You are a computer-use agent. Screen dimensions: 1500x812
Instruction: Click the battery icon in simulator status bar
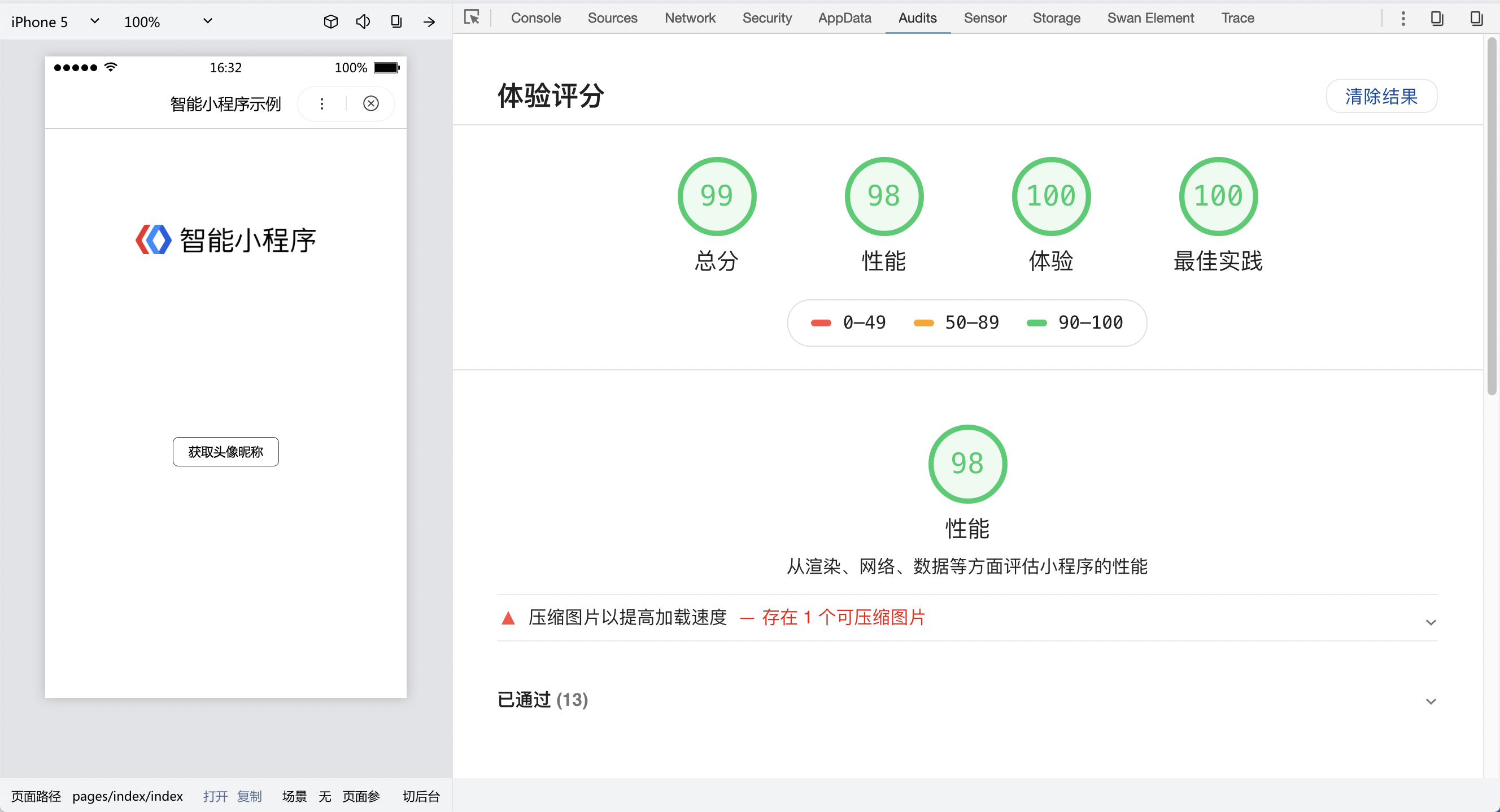(x=387, y=68)
